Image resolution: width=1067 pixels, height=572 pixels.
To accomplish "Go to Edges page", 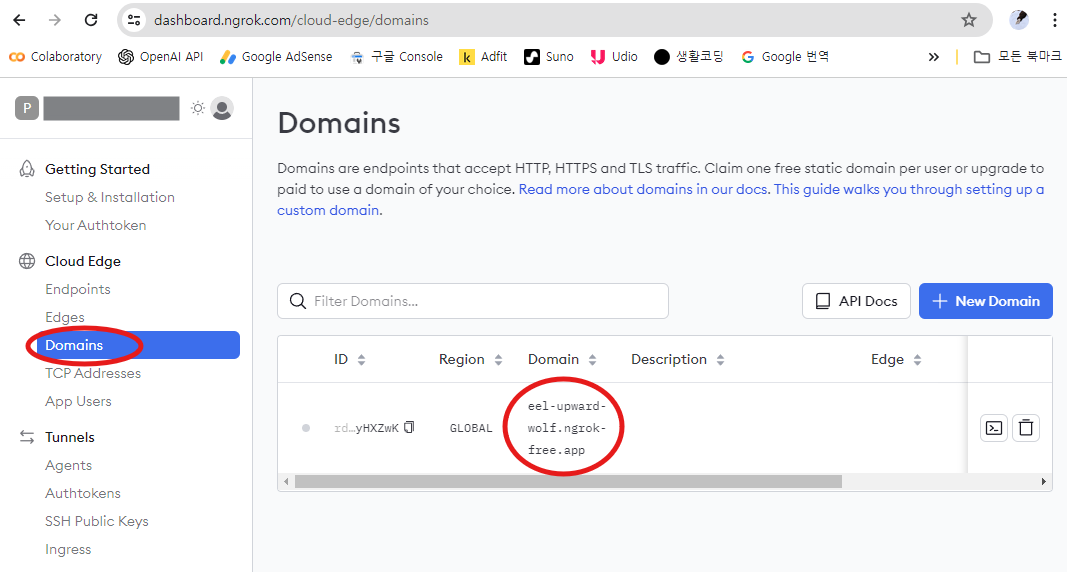I will (x=65, y=317).
